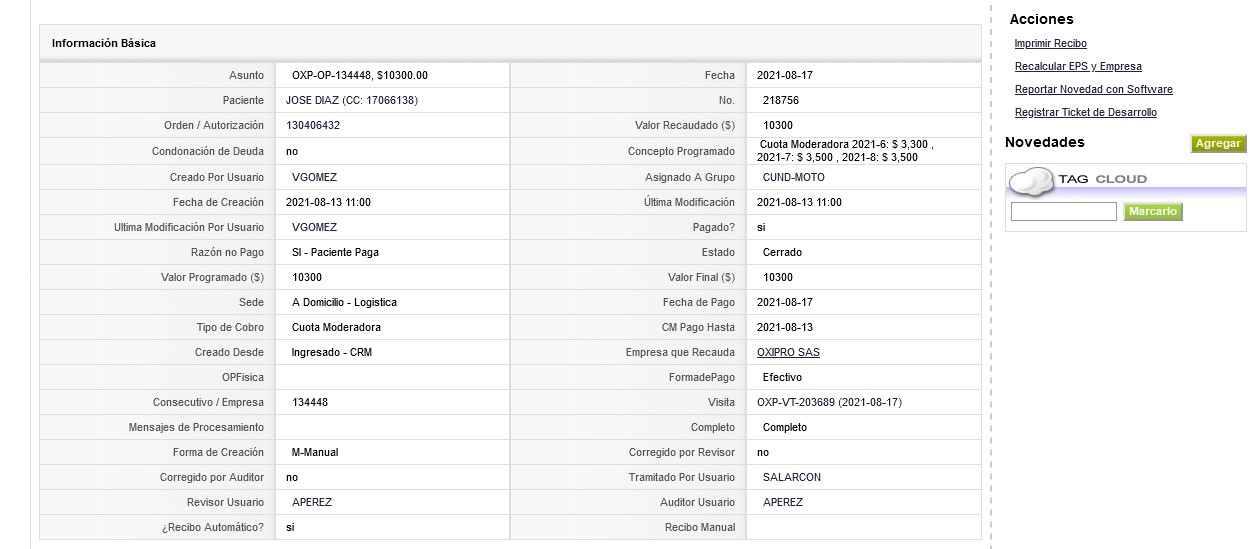This screenshot has height=549, width=1250.
Task: Click the Imprimir Recibo link
Action: click(x=1050, y=44)
